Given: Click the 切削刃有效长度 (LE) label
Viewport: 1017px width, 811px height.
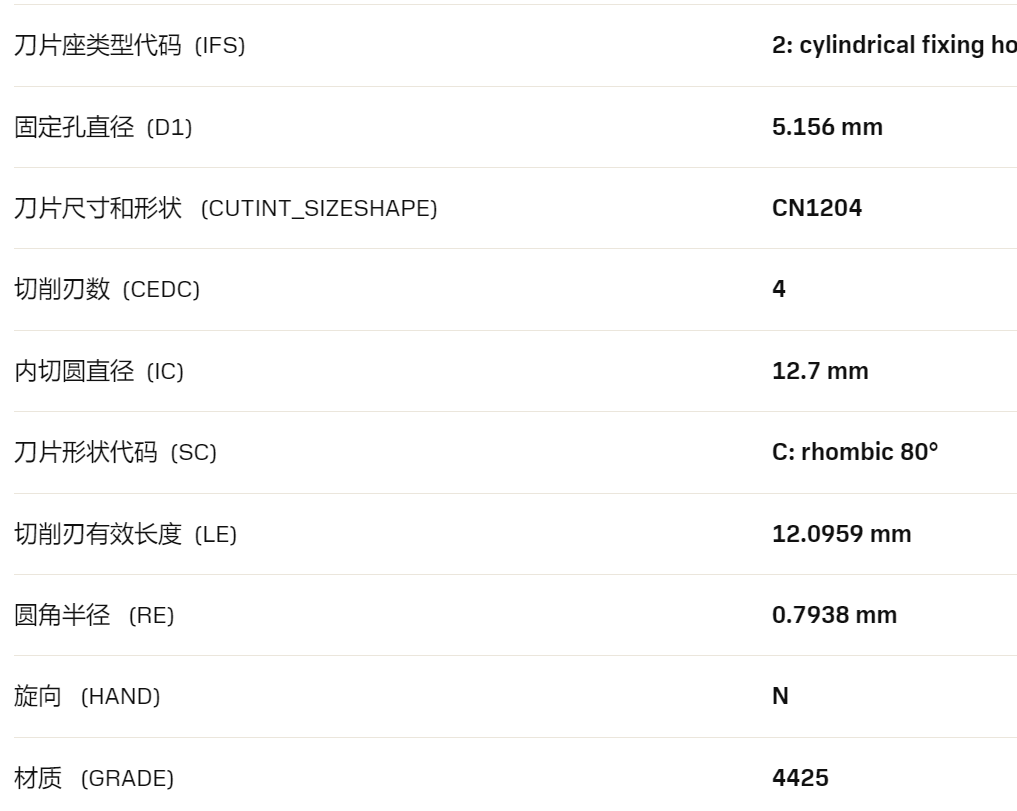Looking at the screenshot, I should tap(126, 535).
